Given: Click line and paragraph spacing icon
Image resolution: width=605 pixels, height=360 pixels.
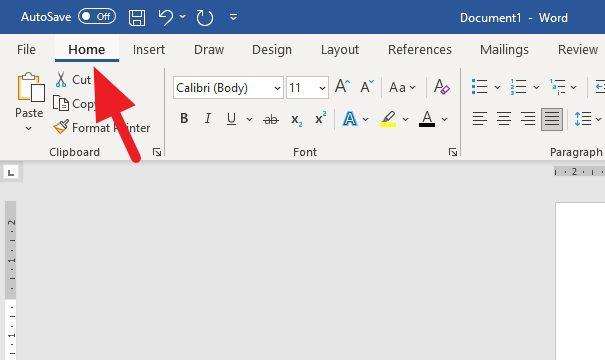Looking at the screenshot, I should pos(583,119).
